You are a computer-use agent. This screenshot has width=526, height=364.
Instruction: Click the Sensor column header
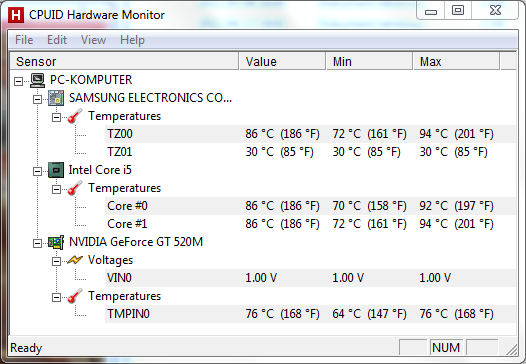124,61
